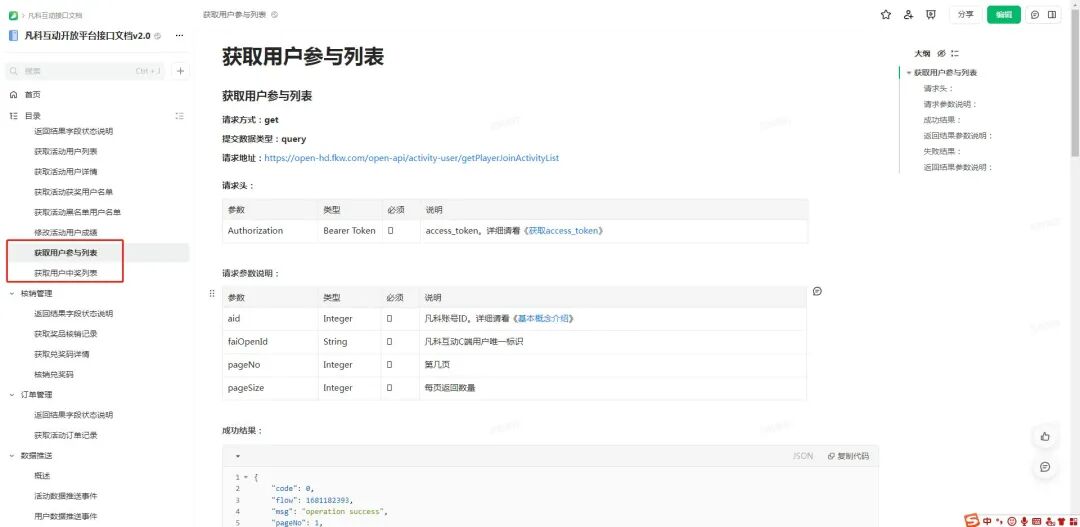Viewport: 1080px width, 527px height.
Task: Click the green 编辑 edit button
Action: (1004, 14)
